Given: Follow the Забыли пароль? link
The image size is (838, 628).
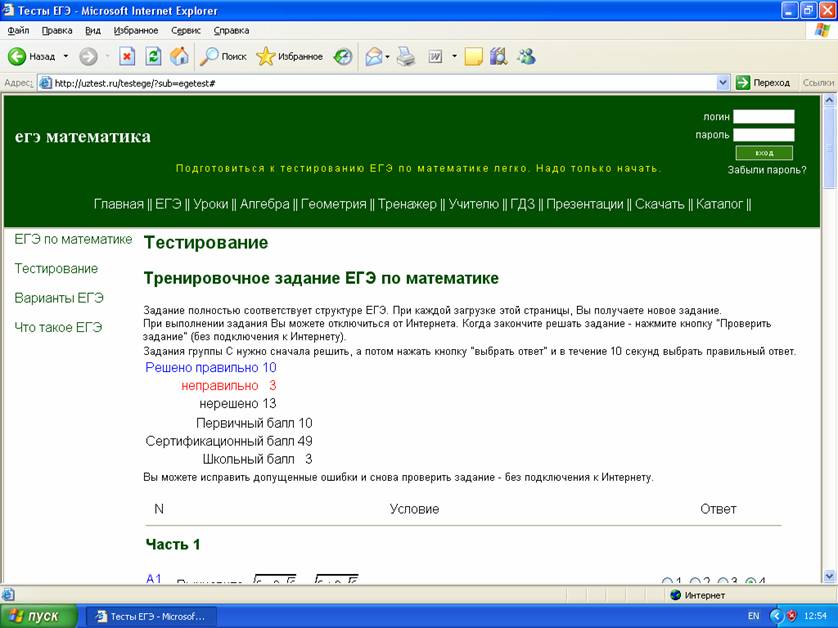Looking at the screenshot, I should (x=767, y=170).
